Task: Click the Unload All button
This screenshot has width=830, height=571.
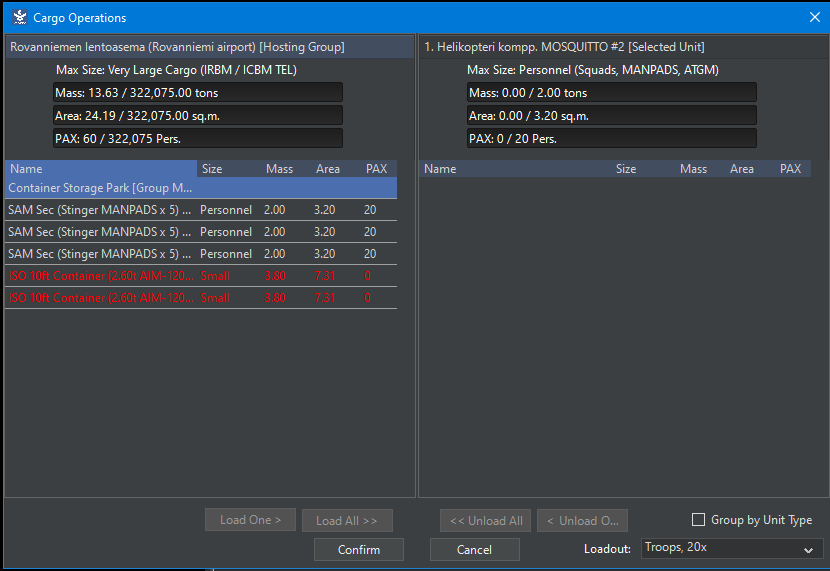Action: [486, 521]
